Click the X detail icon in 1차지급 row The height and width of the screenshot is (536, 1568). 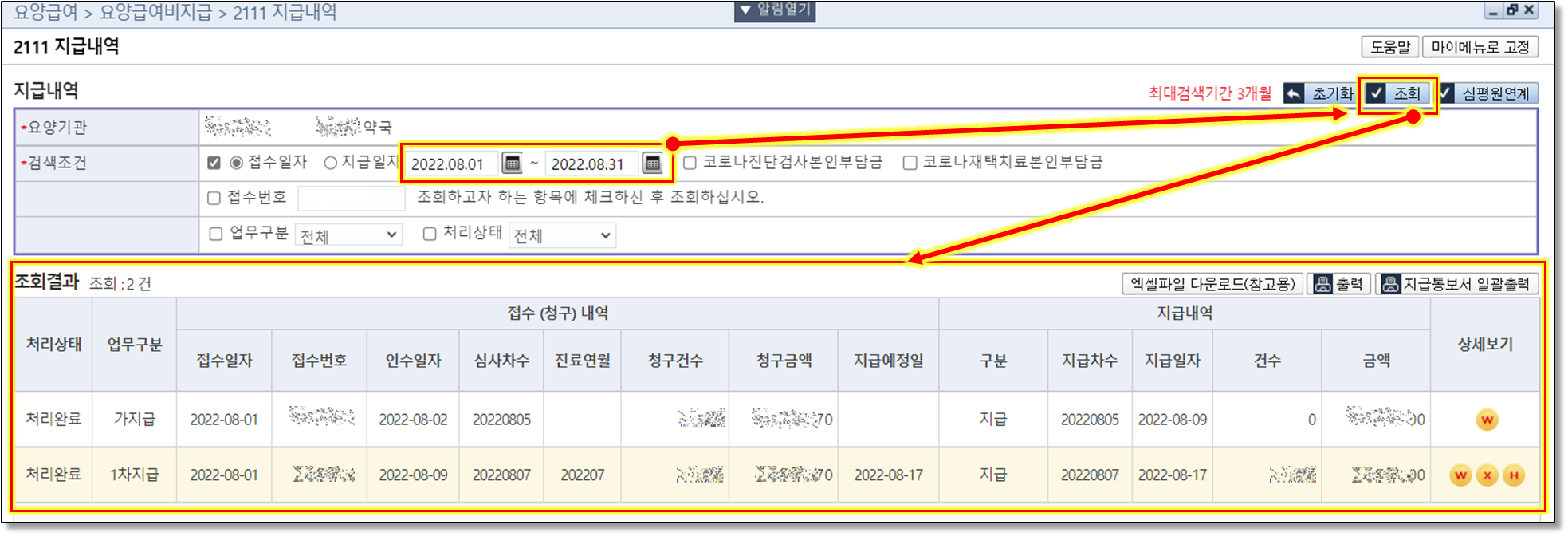point(1487,475)
